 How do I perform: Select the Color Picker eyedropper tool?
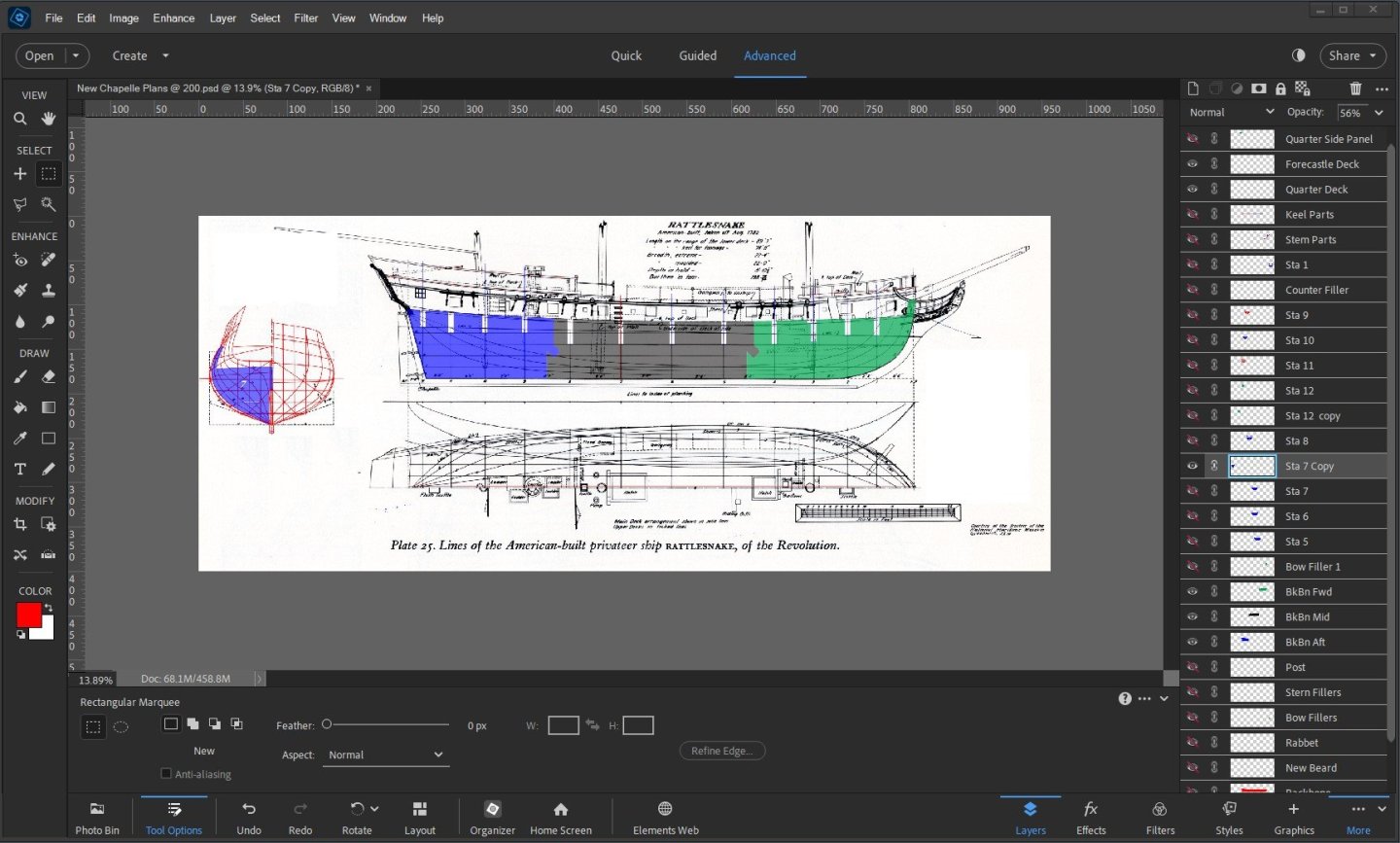(x=20, y=439)
